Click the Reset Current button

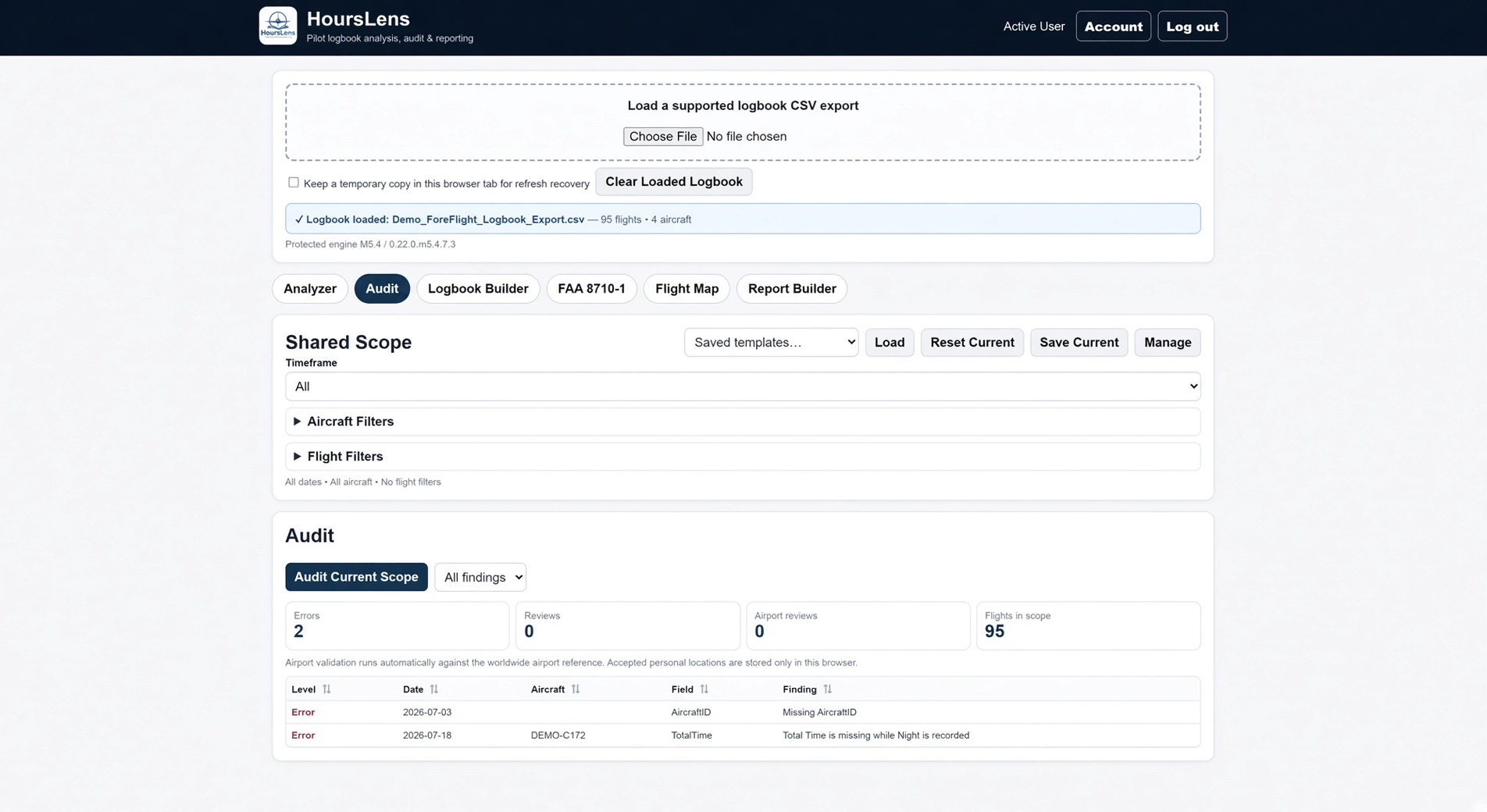(972, 342)
